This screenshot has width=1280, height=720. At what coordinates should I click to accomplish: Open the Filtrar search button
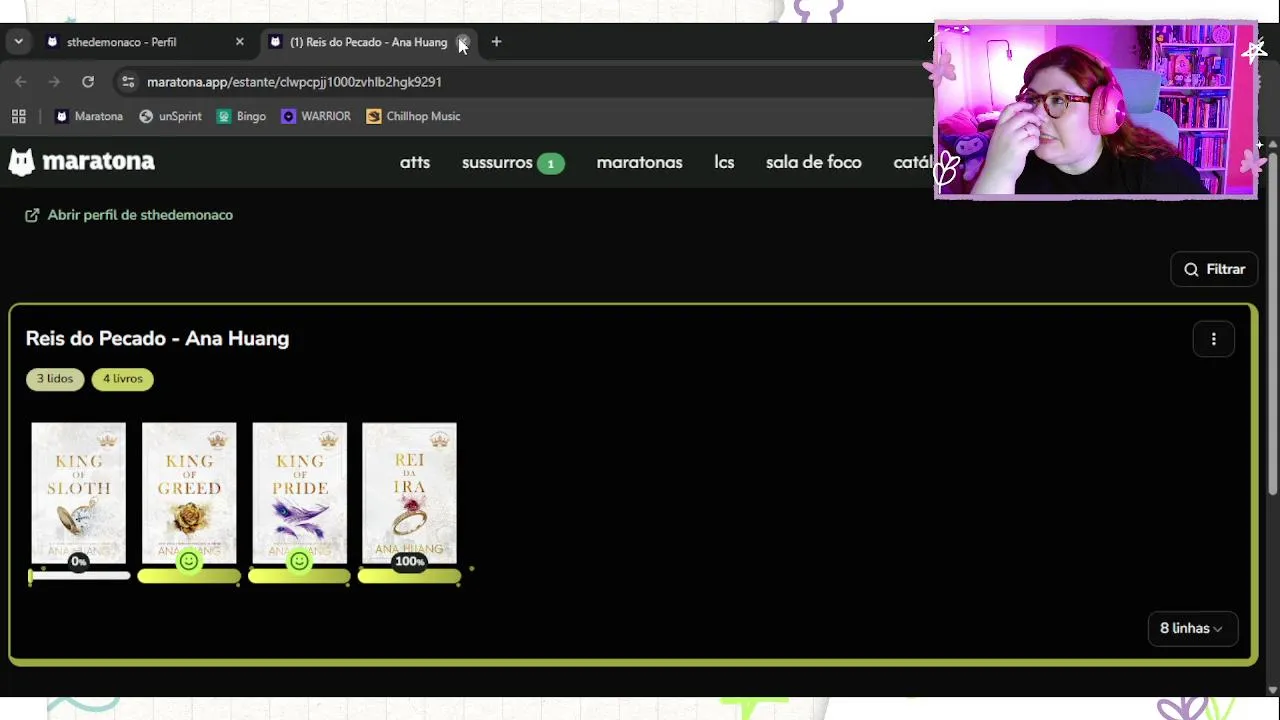tap(1214, 269)
